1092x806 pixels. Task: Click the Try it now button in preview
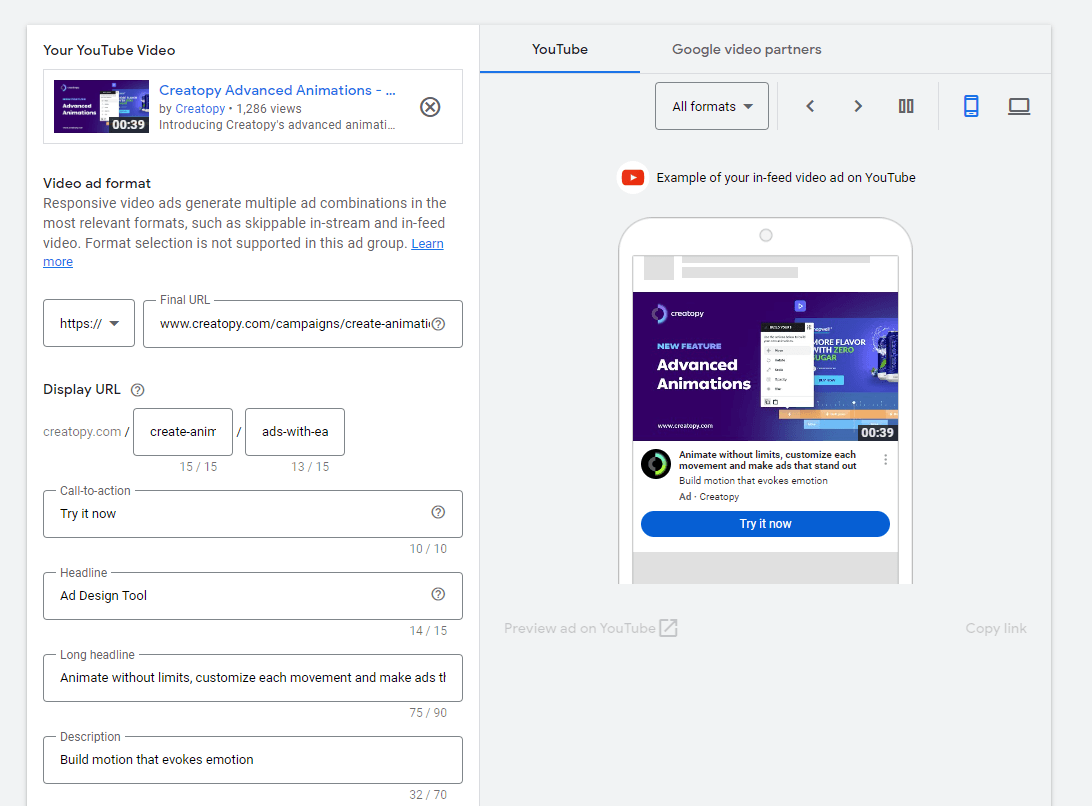764,523
